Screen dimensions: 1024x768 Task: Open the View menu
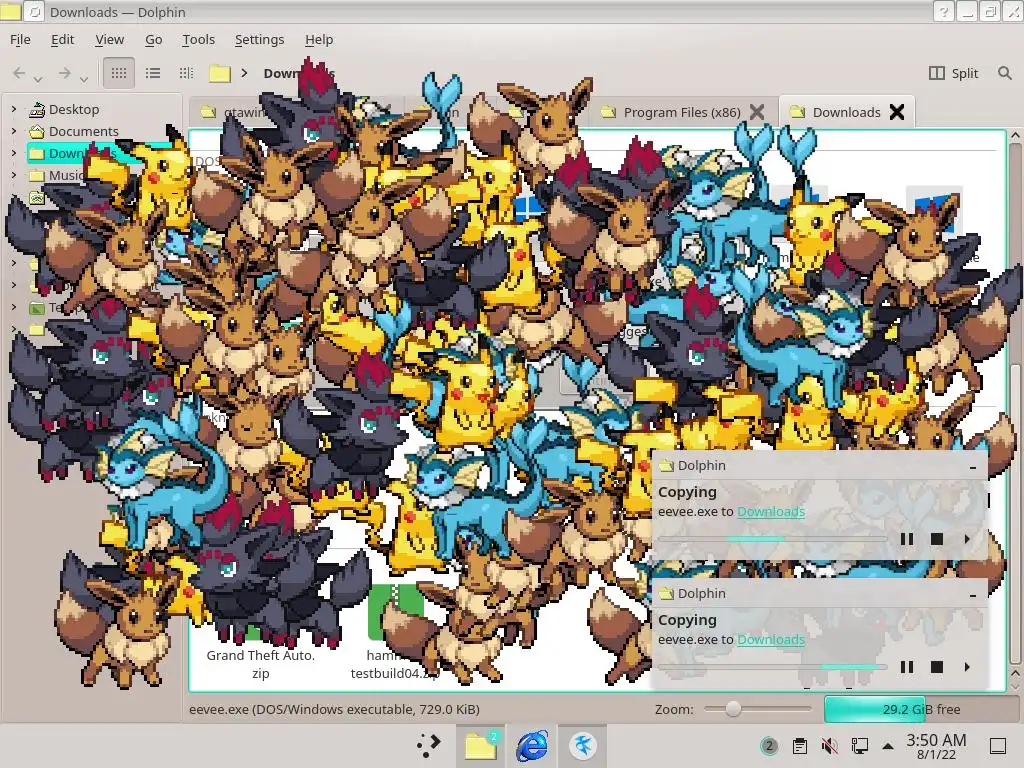109,39
